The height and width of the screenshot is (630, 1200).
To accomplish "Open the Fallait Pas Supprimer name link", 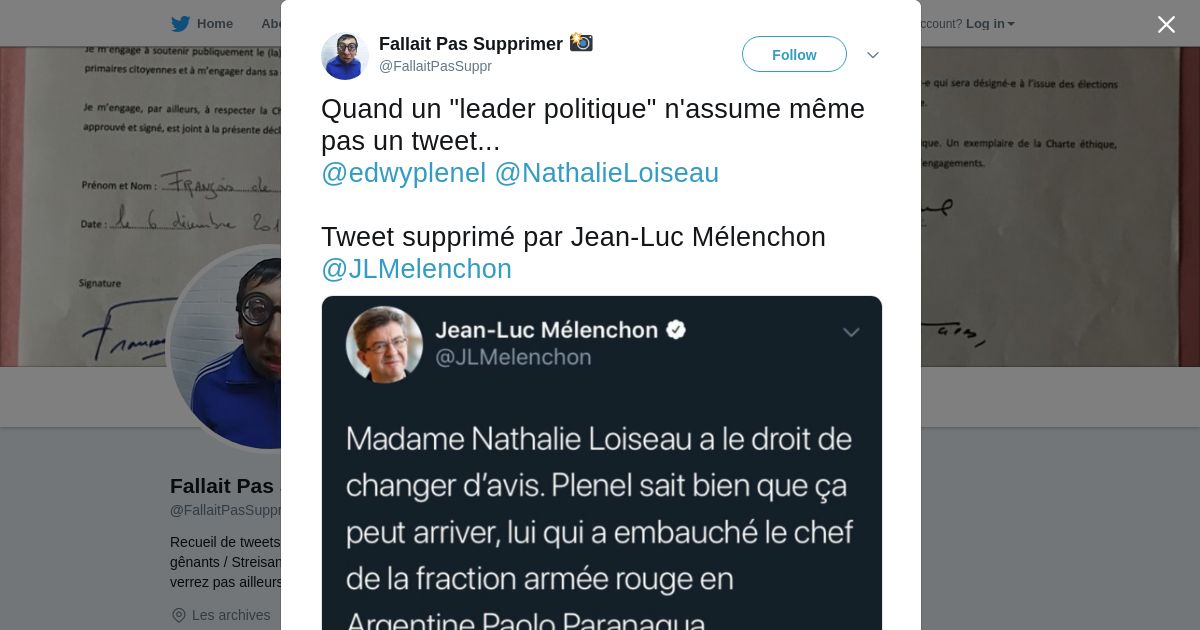I will click(x=470, y=44).
